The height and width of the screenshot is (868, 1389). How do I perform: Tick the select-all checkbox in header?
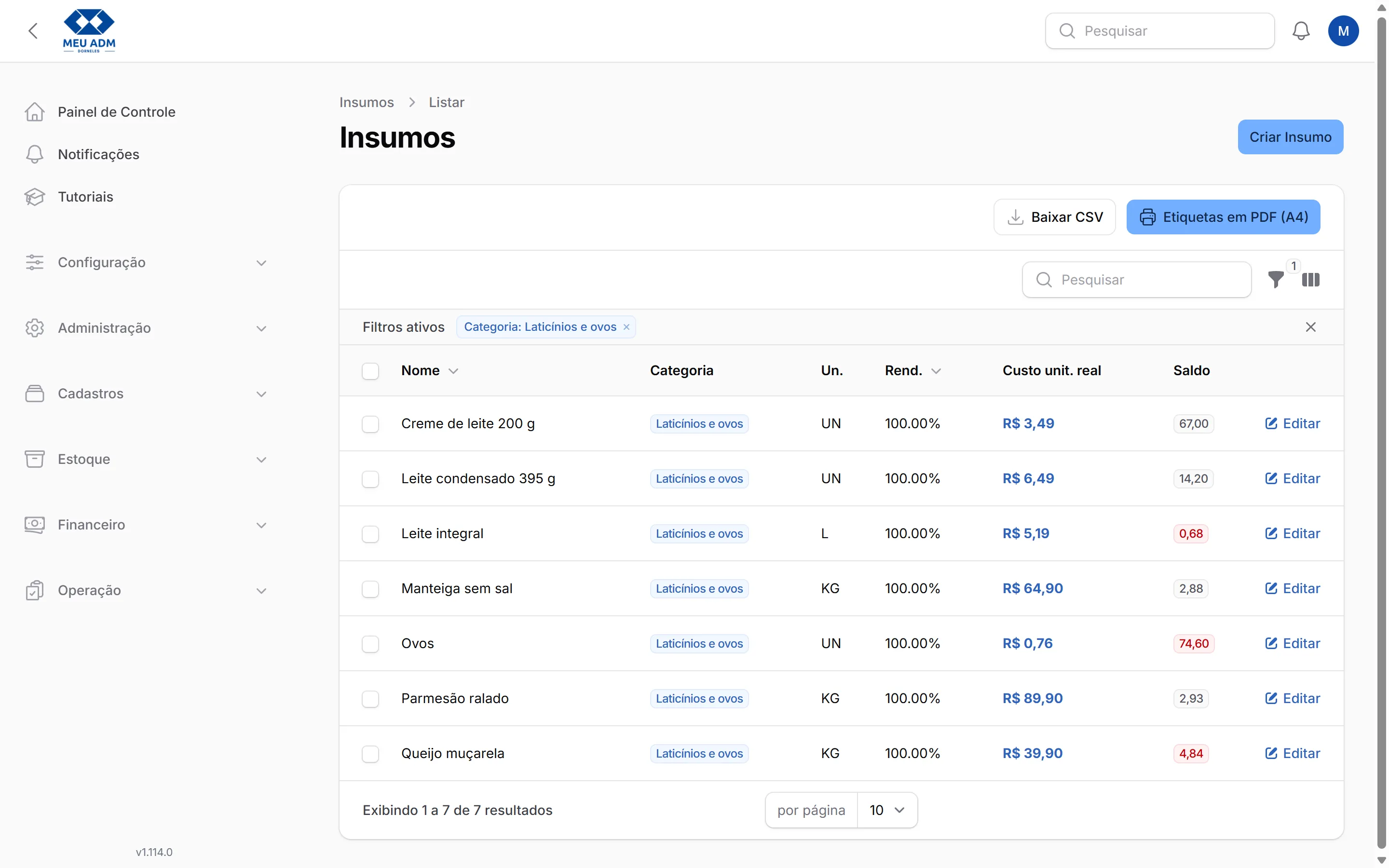point(370,371)
